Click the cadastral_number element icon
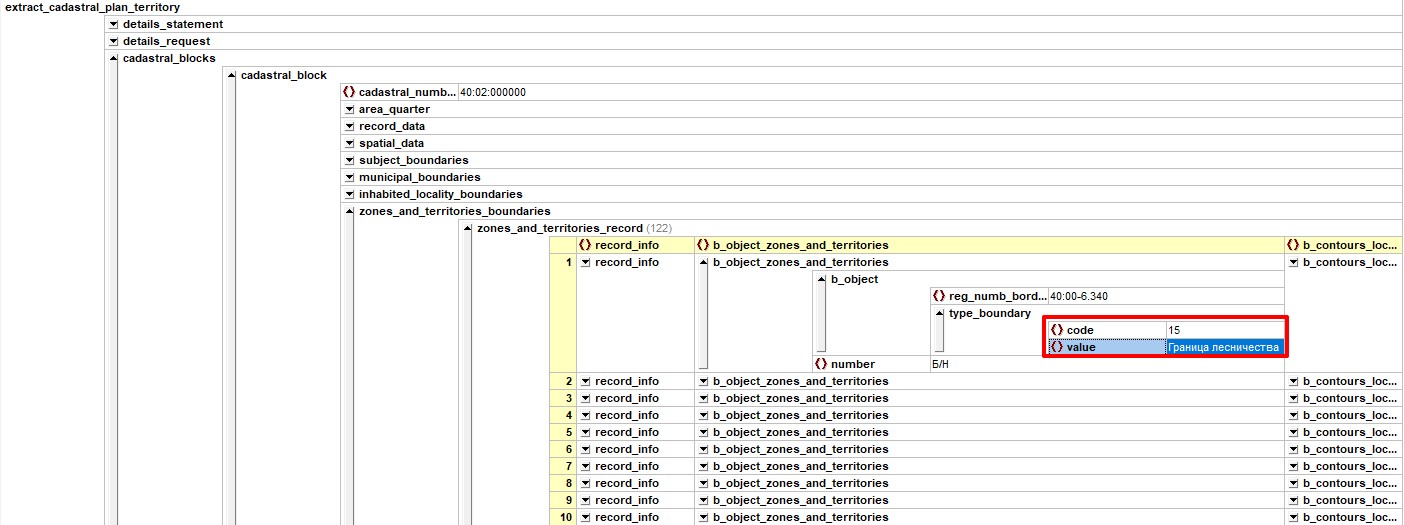 point(348,92)
